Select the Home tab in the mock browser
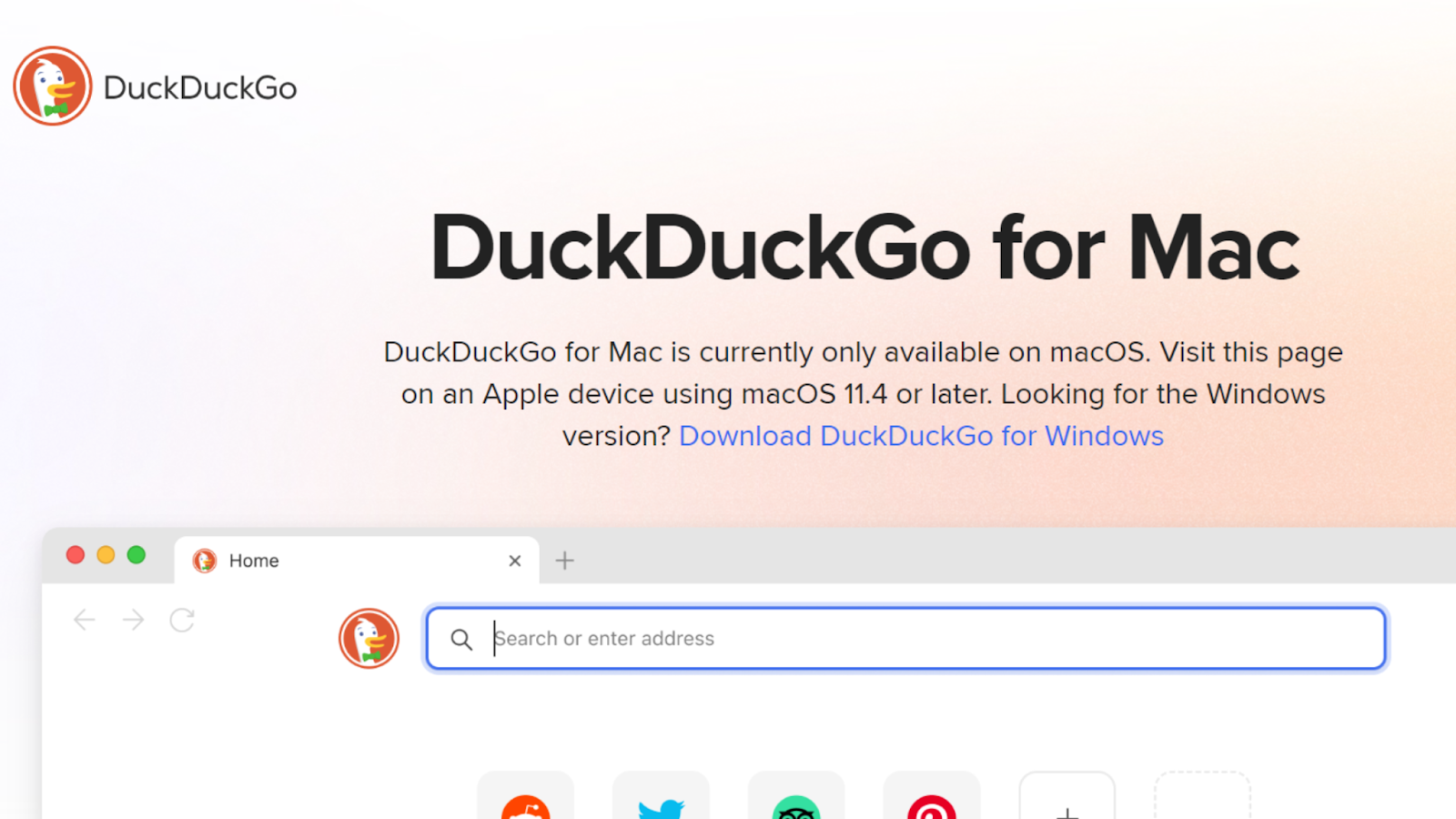 [x=356, y=561]
